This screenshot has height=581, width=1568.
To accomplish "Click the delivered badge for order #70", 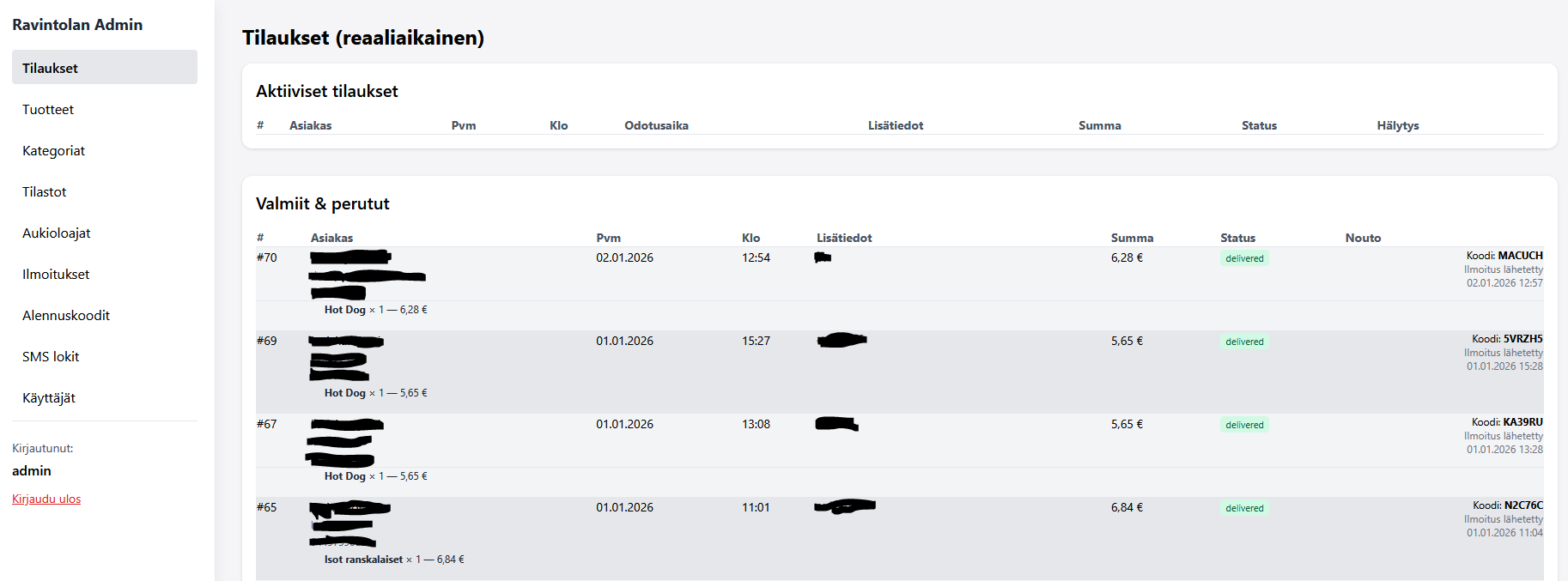I will click(x=1244, y=258).
